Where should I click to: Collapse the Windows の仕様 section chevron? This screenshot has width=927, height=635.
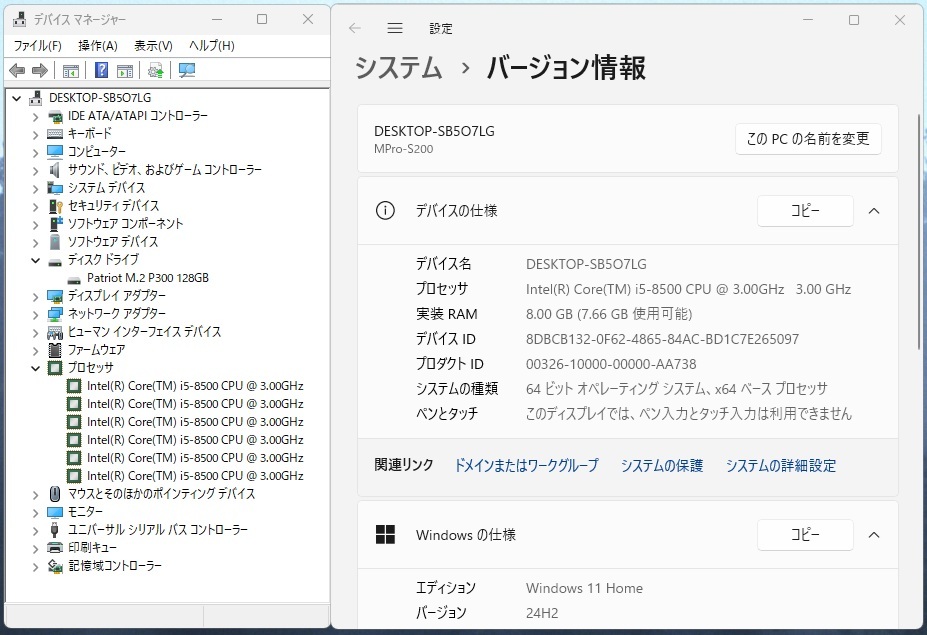click(874, 535)
